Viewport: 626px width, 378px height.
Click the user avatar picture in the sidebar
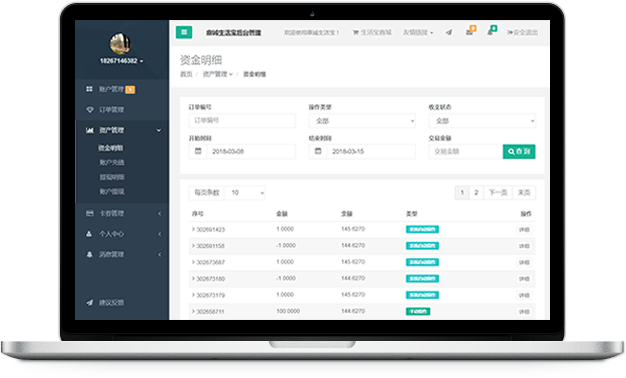click(120, 44)
